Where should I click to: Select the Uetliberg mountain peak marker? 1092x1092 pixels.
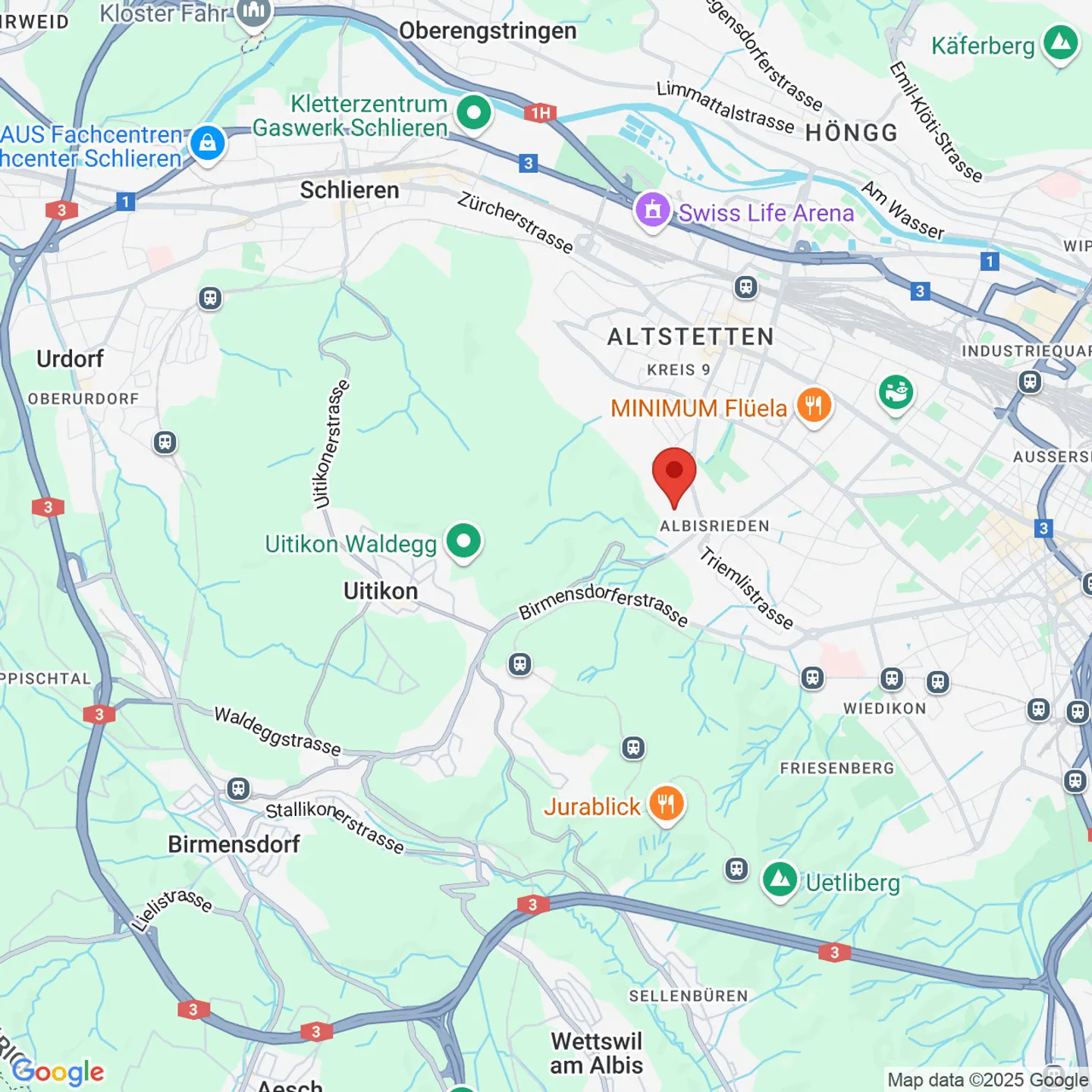[x=780, y=881]
